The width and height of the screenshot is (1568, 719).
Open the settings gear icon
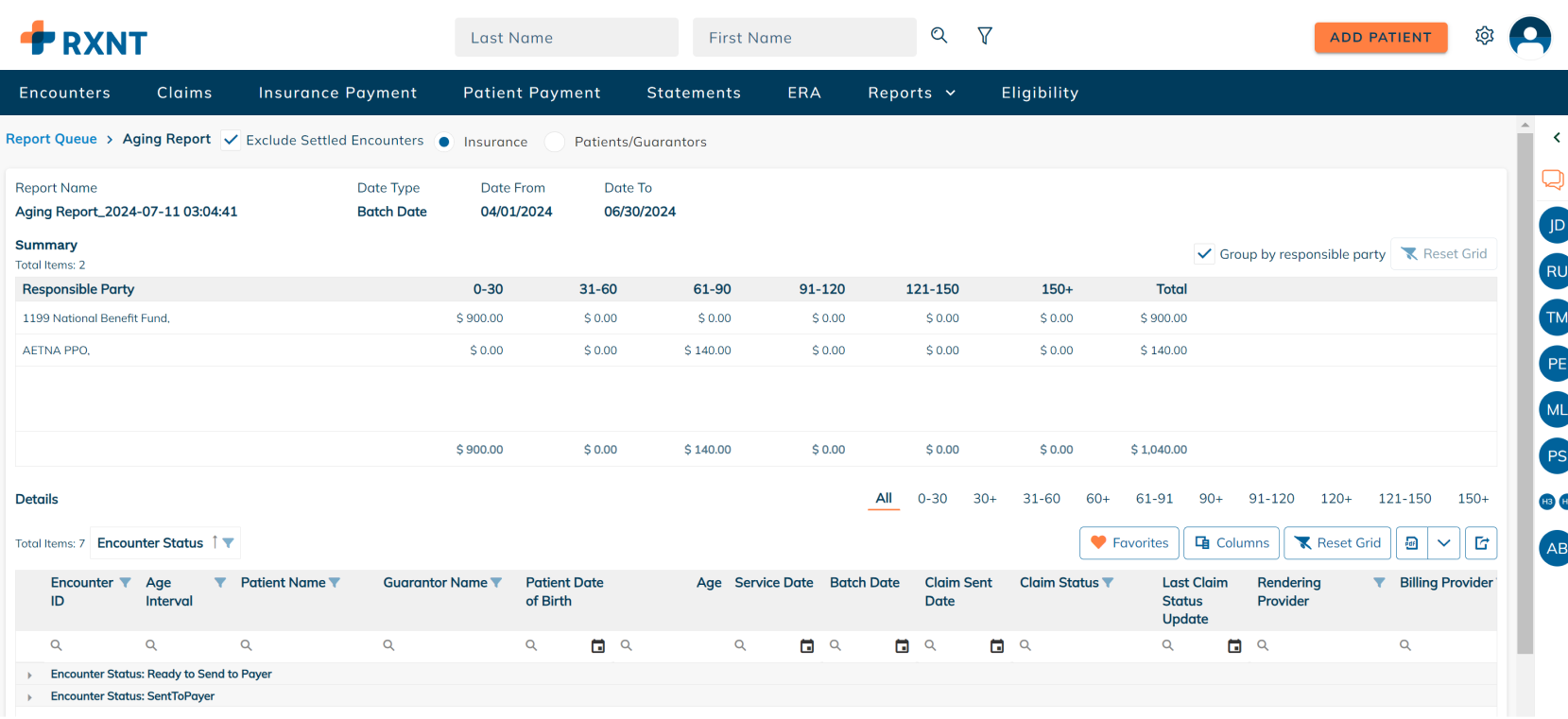1484,36
